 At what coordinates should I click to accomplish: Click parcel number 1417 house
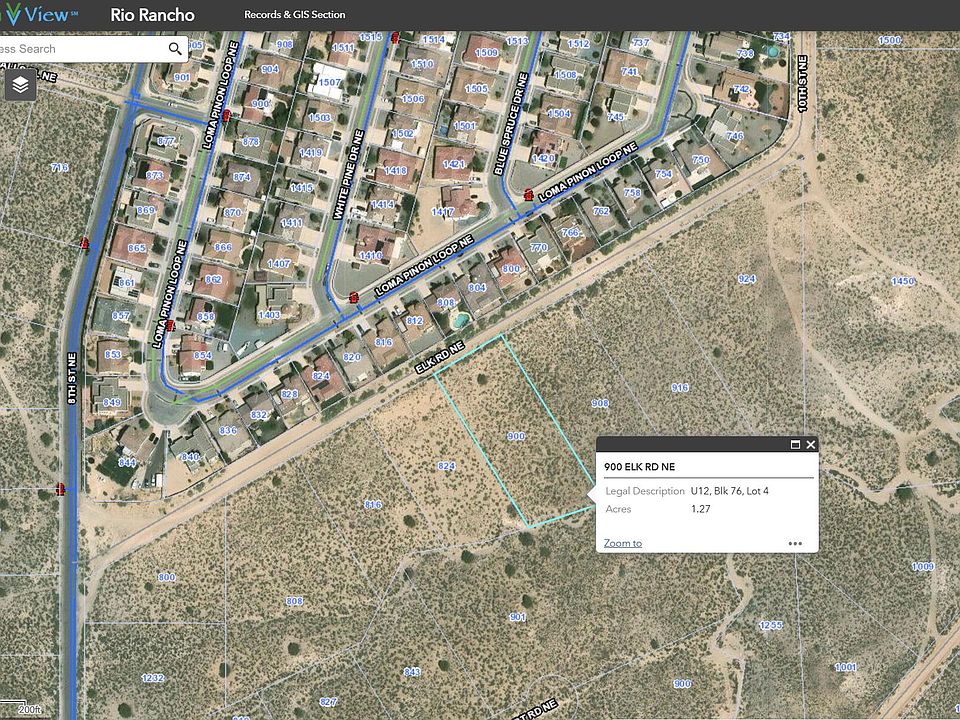pos(443,212)
